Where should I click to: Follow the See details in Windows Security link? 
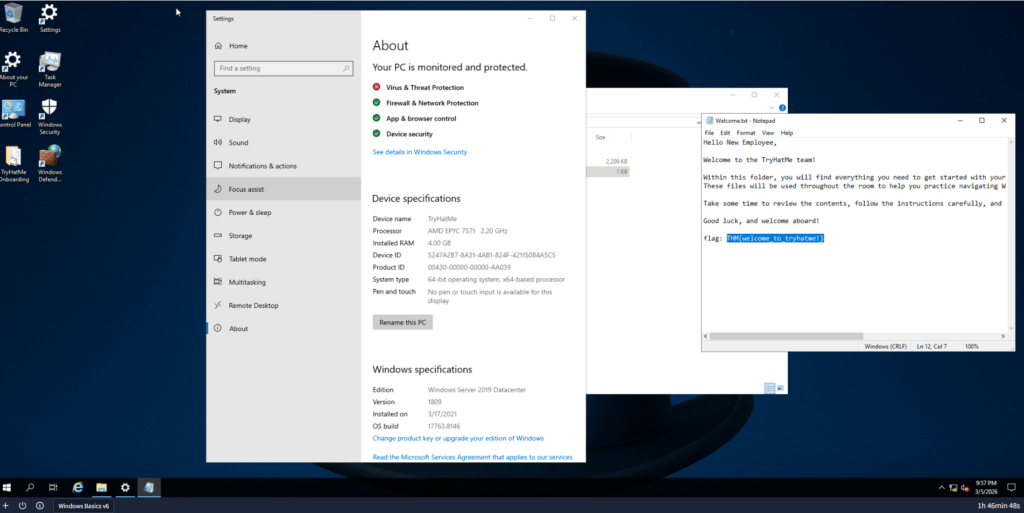click(419, 152)
